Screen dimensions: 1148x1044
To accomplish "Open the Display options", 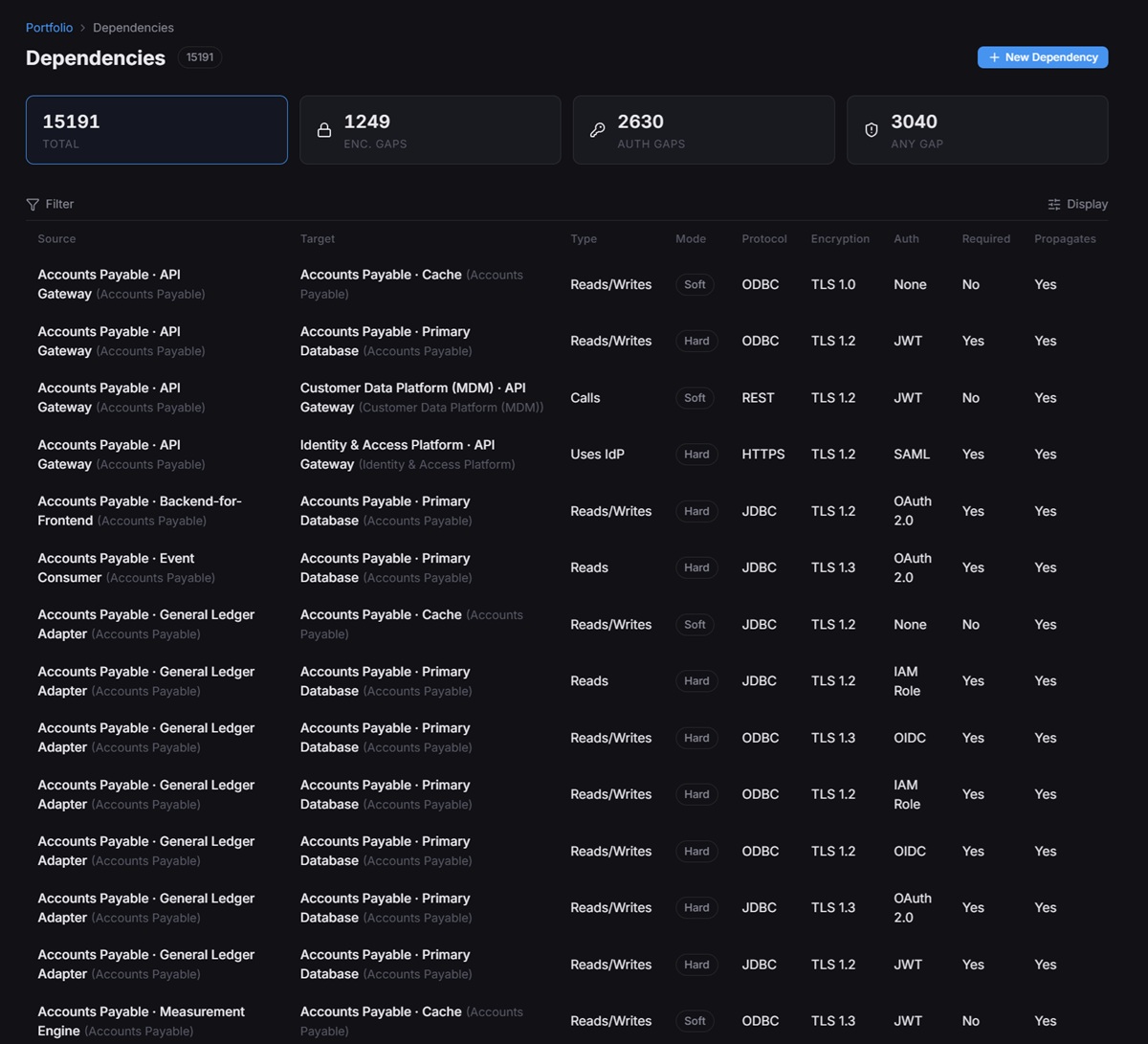I will [1077, 205].
